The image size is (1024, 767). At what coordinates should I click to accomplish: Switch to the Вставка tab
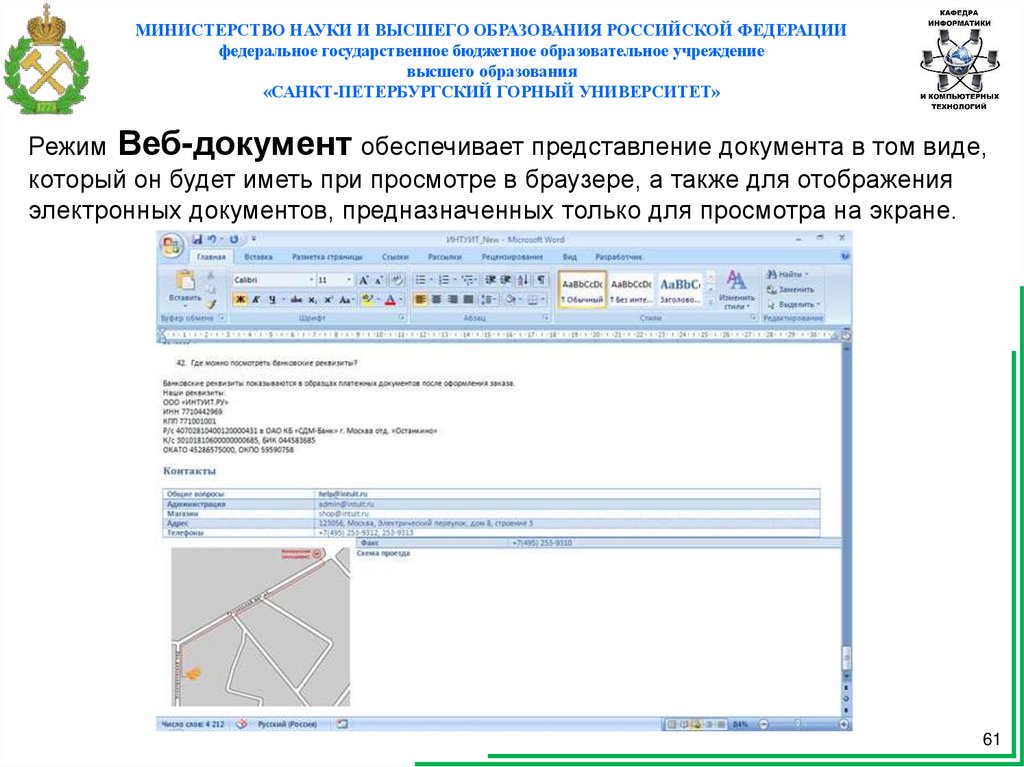click(x=259, y=257)
